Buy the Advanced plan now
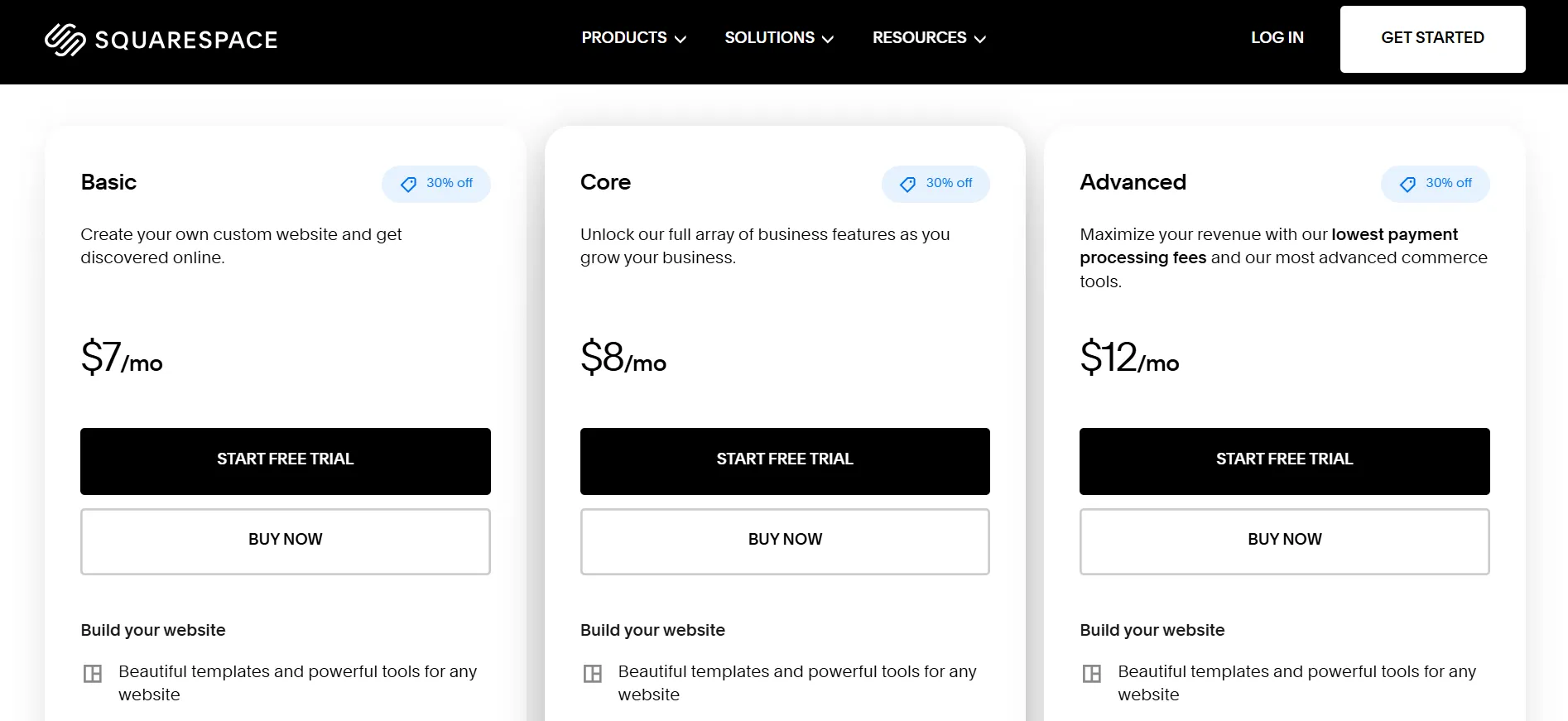Viewport: 1568px width, 721px height. pyautogui.click(x=1285, y=541)
